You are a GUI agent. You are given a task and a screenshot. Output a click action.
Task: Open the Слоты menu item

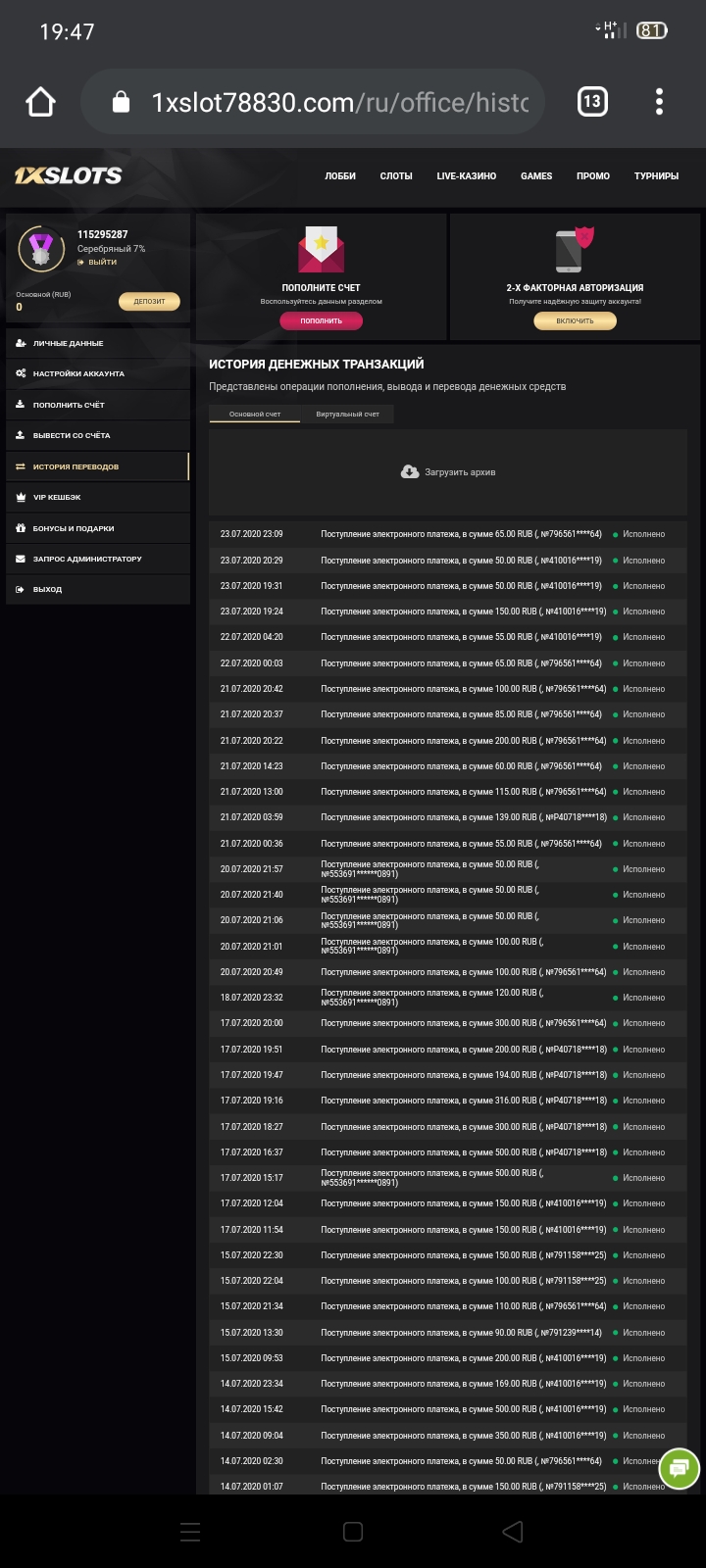(x=396, y=176)
